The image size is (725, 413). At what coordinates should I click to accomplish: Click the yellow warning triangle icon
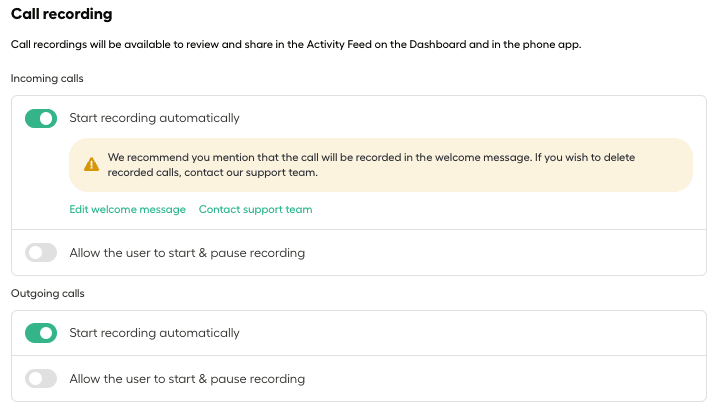coord(92,164)
